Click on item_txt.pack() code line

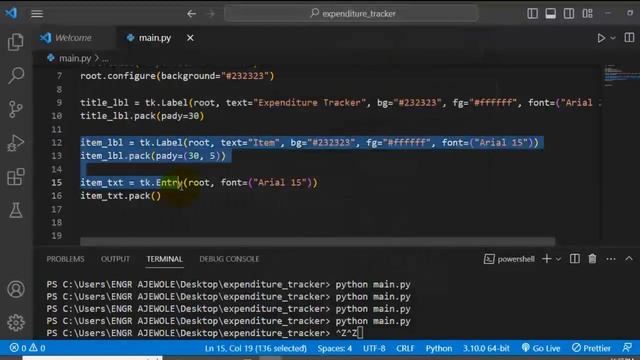point(120,196)
